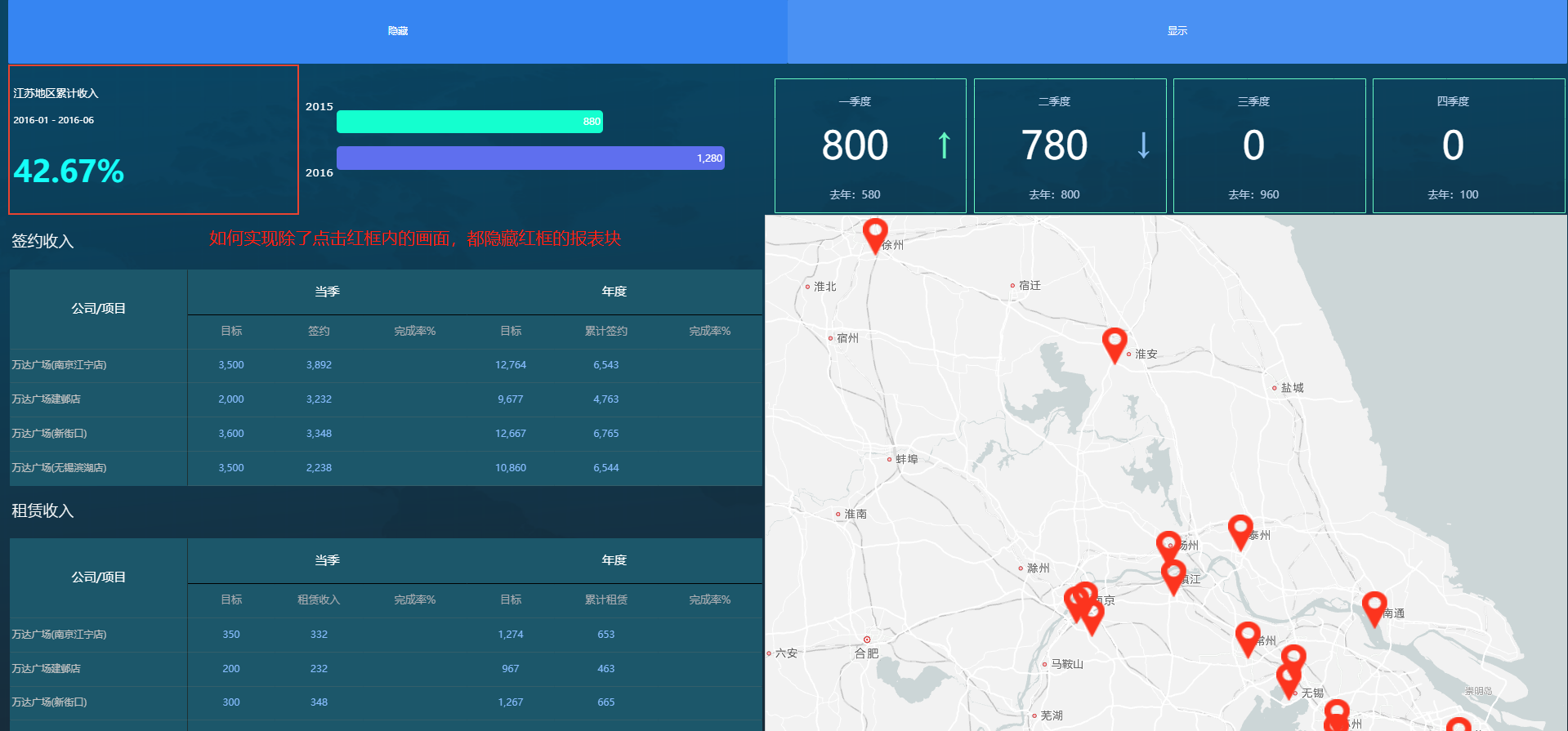Image resolution: width=1568 pixels, height=731 pixels.
Task: Click the 累计签约 column header
Action: tap(605, 331)
